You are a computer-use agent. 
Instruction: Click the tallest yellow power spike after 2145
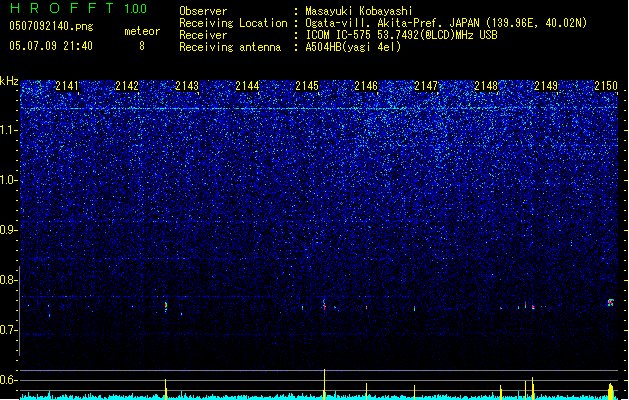pyautogui.click(x=324, y=384)
